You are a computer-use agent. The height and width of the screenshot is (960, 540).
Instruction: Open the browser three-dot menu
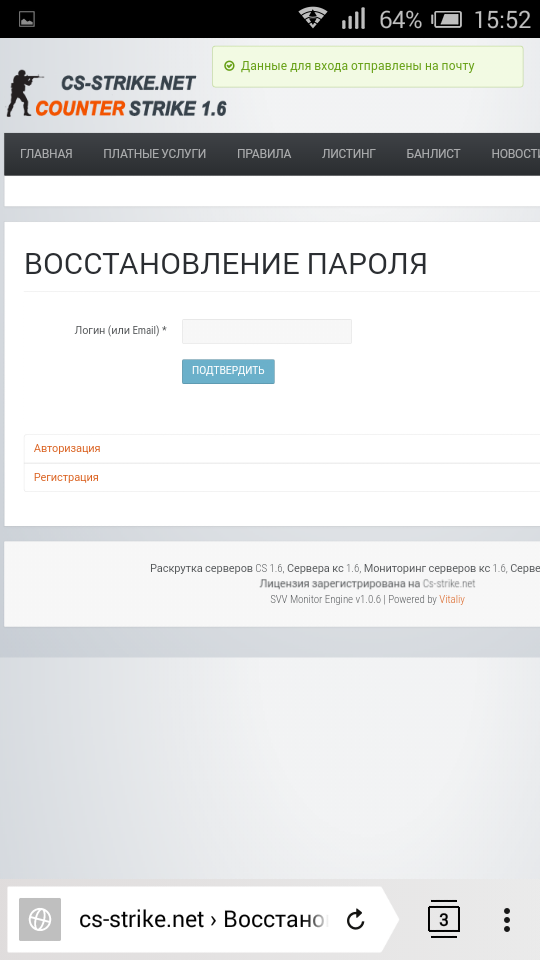click(506, 920)
